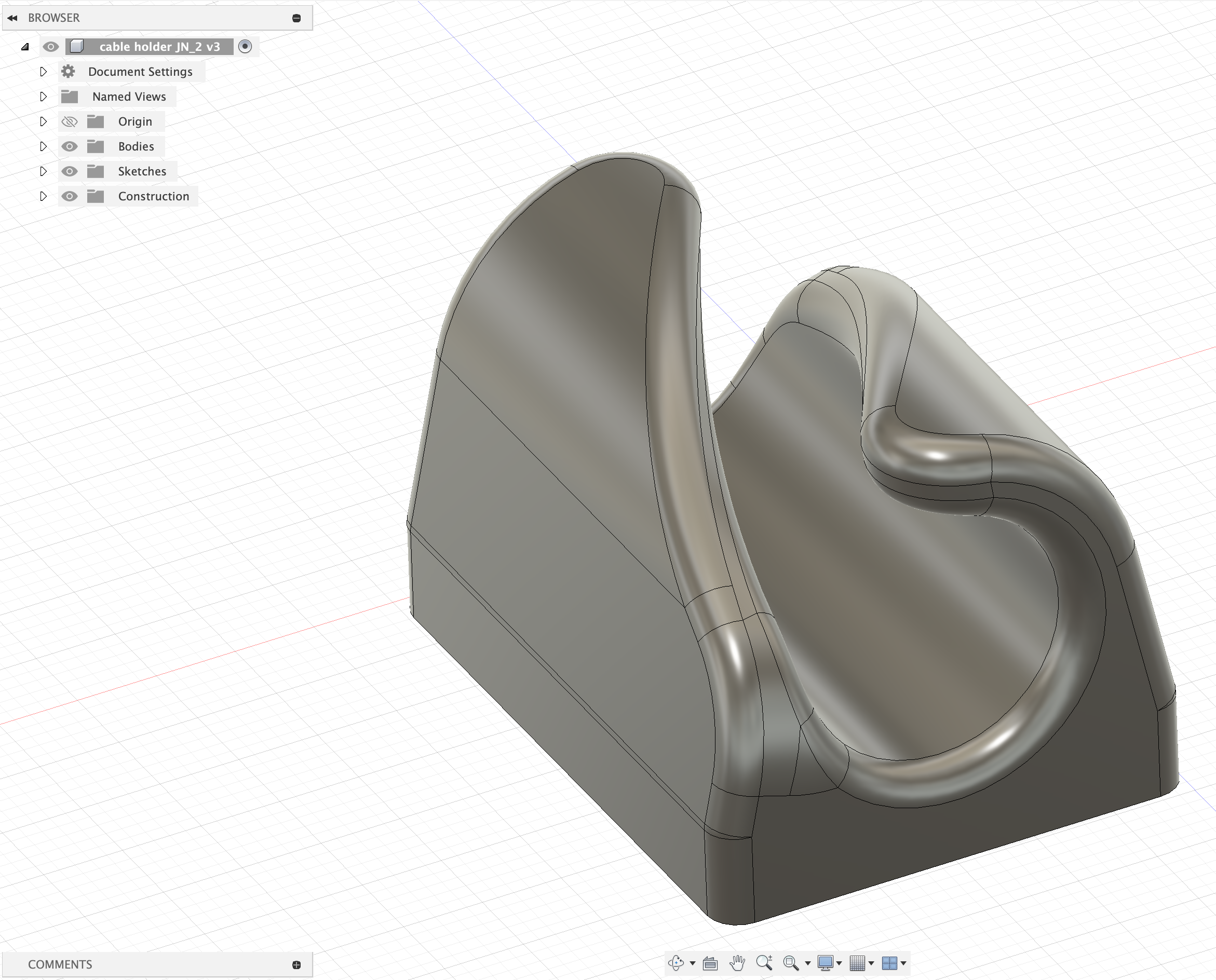Select Sketches in the browser tree
1216x980 pixels.
coord(142,171)
